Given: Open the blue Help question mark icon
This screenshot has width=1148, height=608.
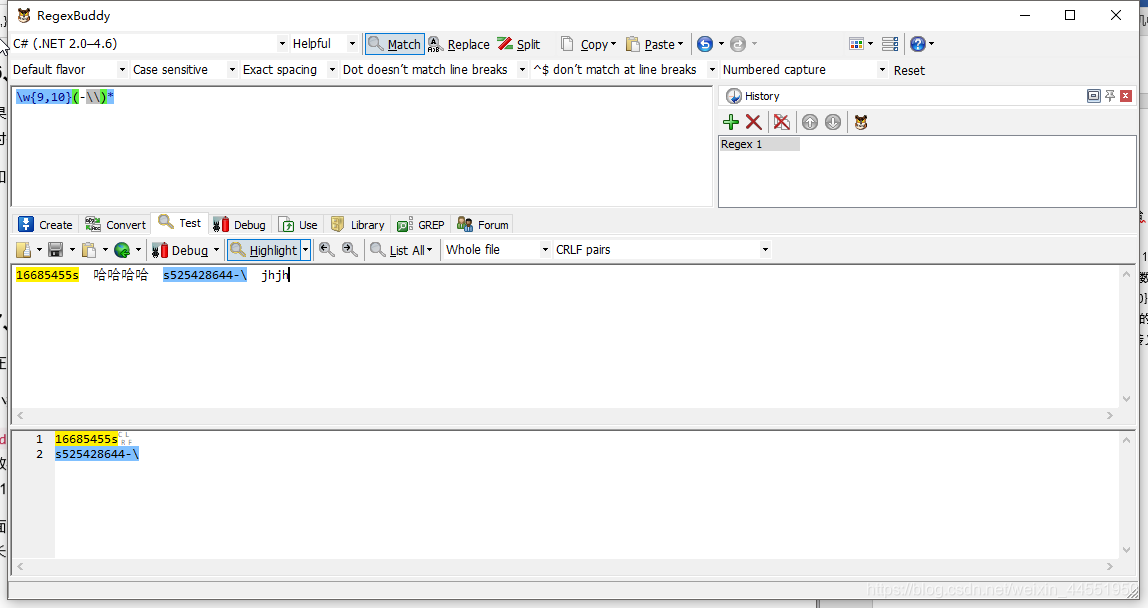Looking at the screenshot, I should (917, 44).
